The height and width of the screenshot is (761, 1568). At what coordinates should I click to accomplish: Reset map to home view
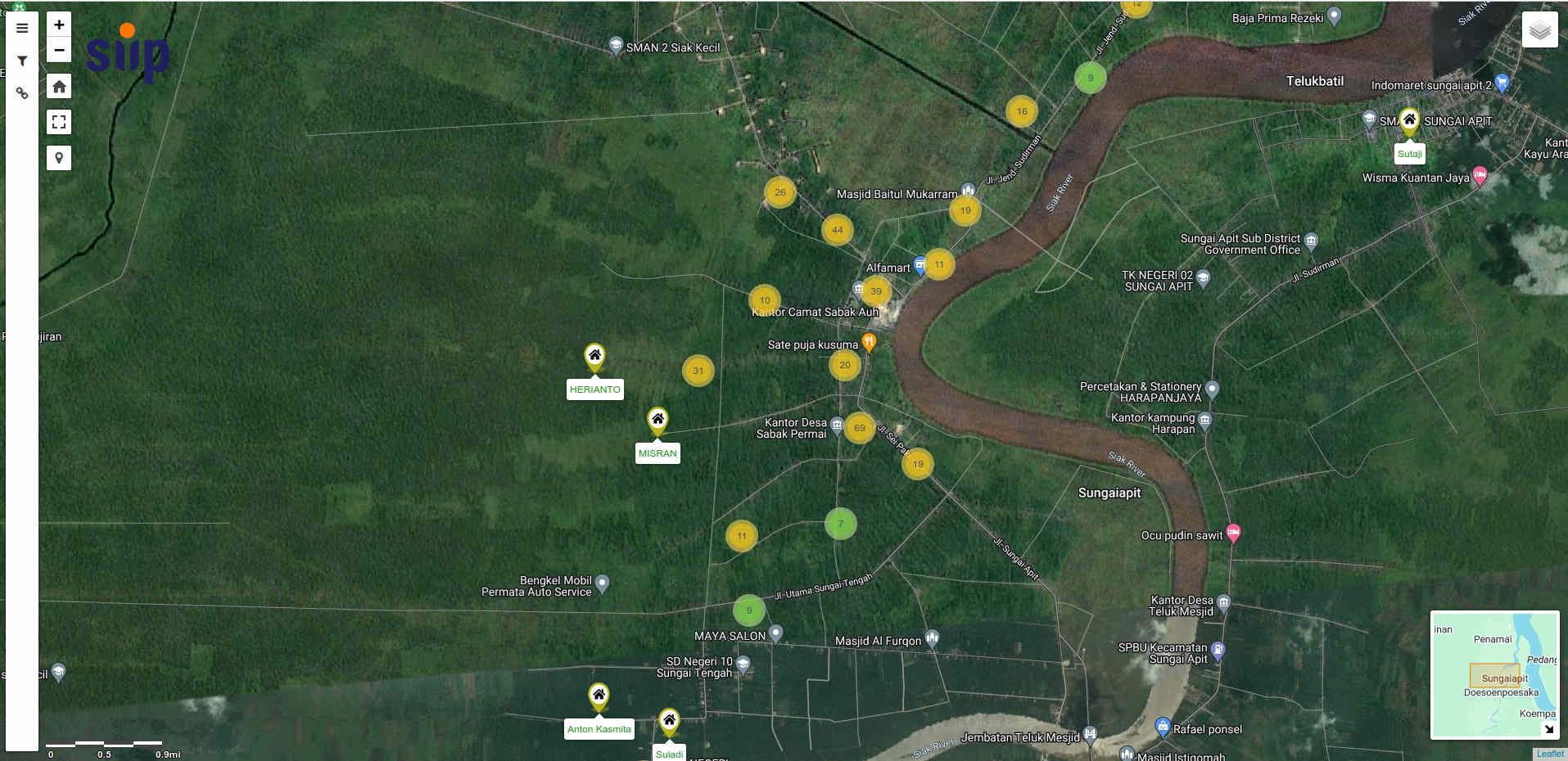click(59, 86)
